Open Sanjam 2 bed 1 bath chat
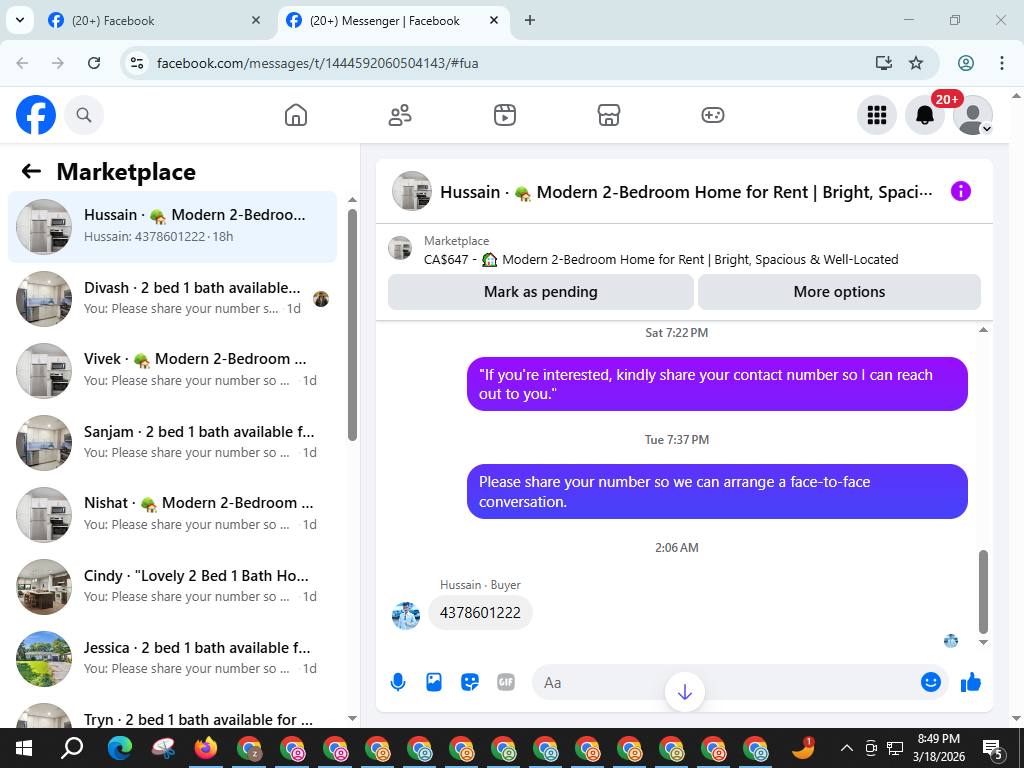The height and width of the screenshot is (768, 1024). click(x=172, y=442)
